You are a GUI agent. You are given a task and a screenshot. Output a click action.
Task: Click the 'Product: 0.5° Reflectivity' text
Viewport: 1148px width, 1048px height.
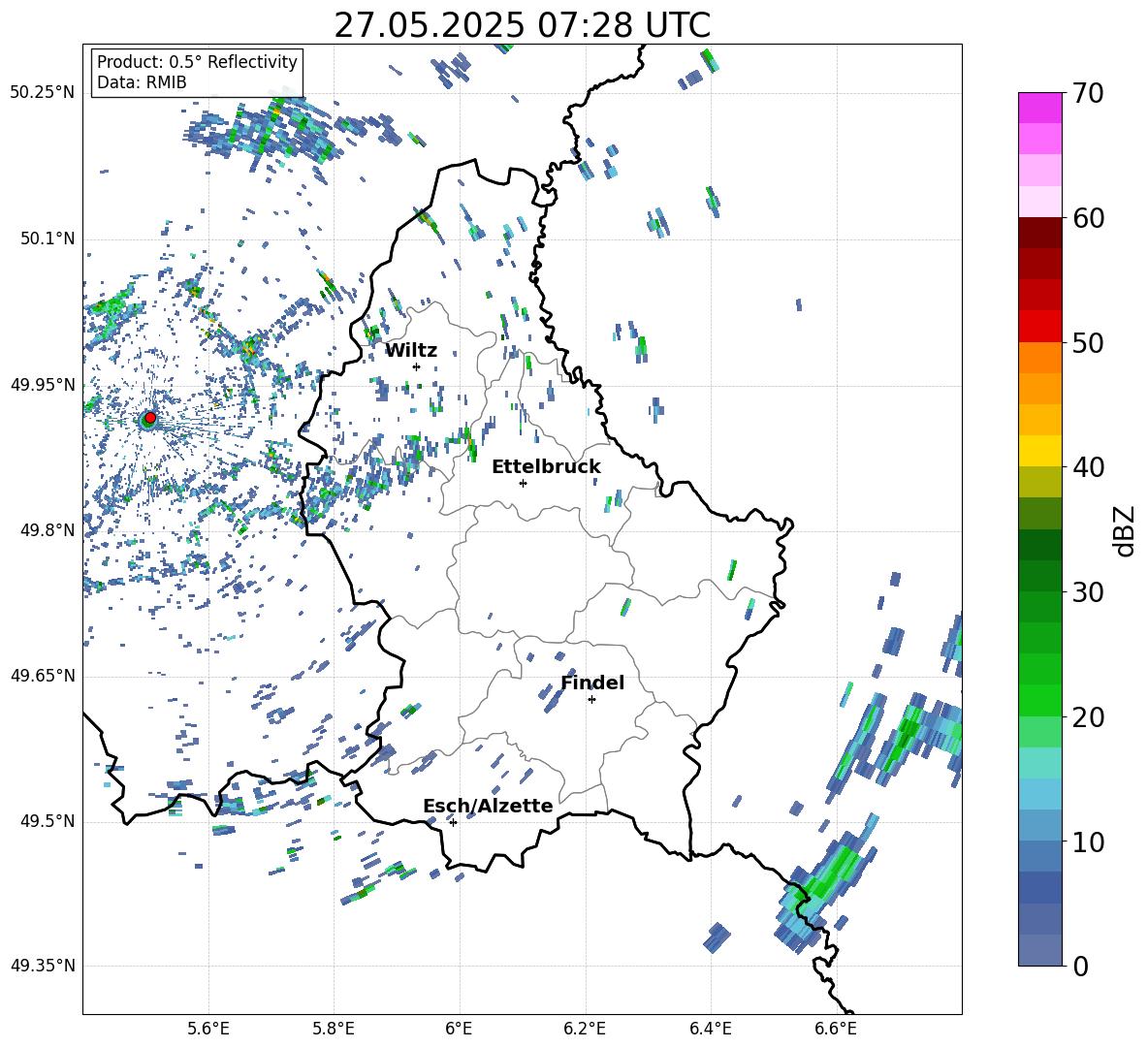coord(197,62)
